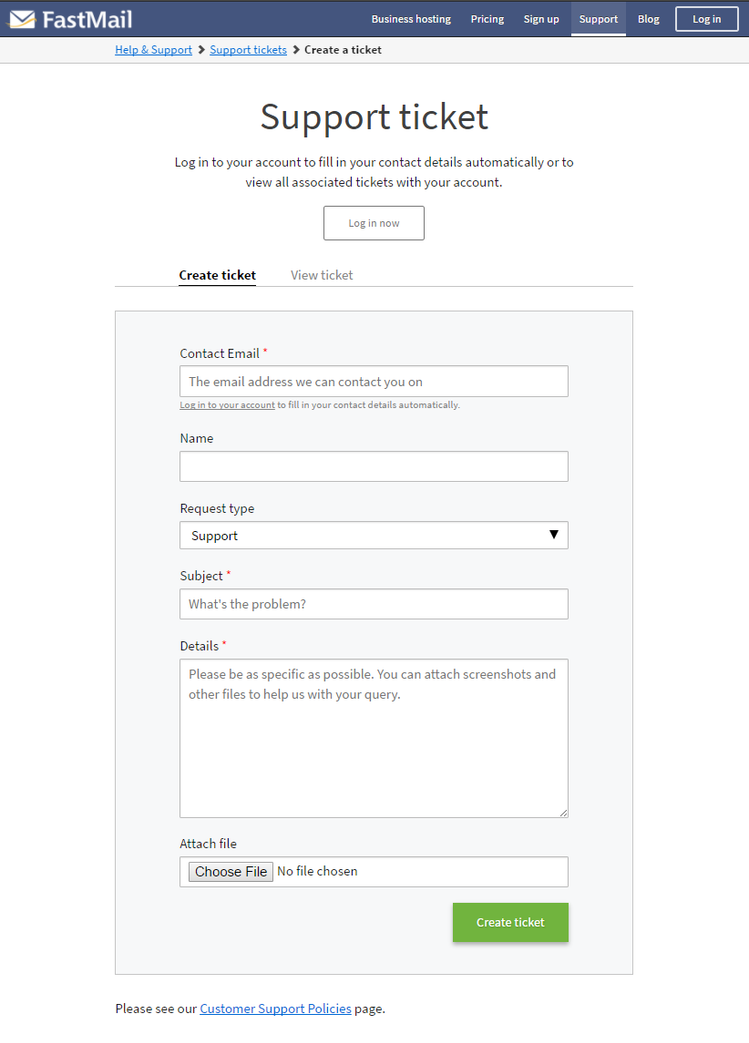749x1043 pixels.
Task: Go to the Pricing page
Action: click(487, 19)
